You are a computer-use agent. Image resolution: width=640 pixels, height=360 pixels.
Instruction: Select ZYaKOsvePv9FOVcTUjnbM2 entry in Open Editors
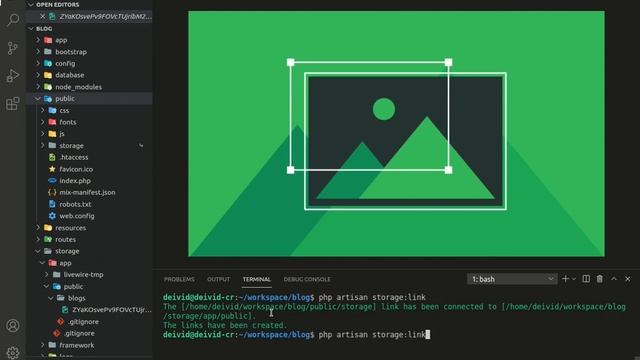[89, 16]
